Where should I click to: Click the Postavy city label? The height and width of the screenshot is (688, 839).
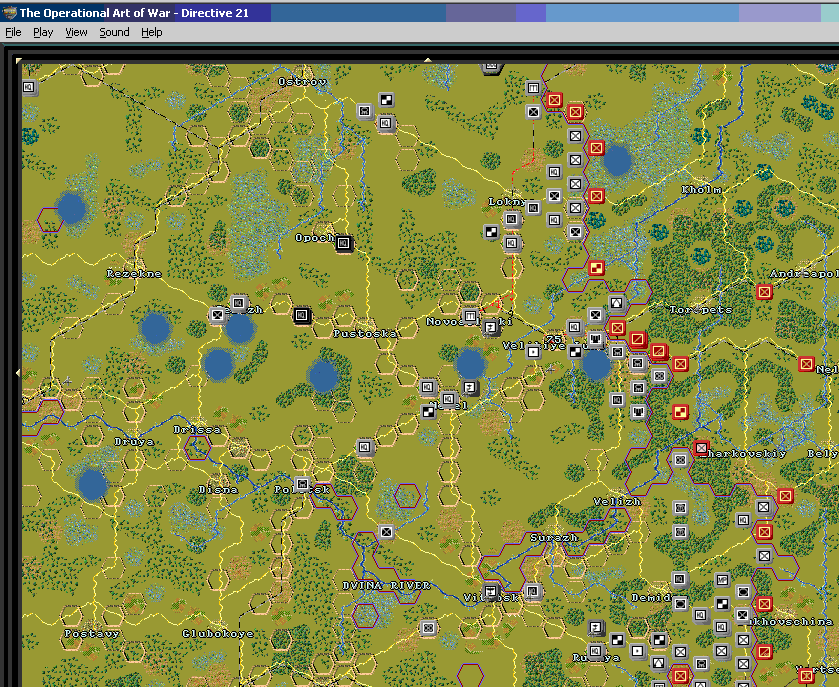pos(92,633)
